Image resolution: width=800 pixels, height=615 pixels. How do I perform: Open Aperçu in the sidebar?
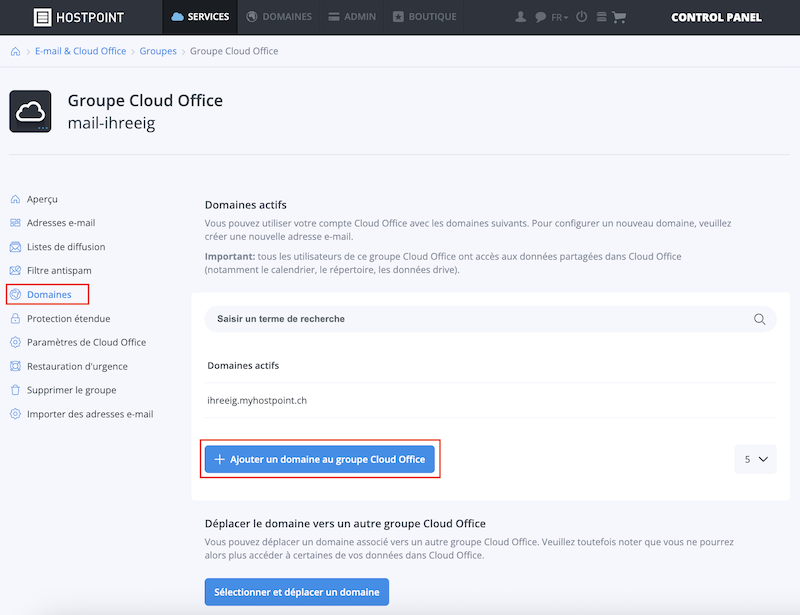point(42,199)
